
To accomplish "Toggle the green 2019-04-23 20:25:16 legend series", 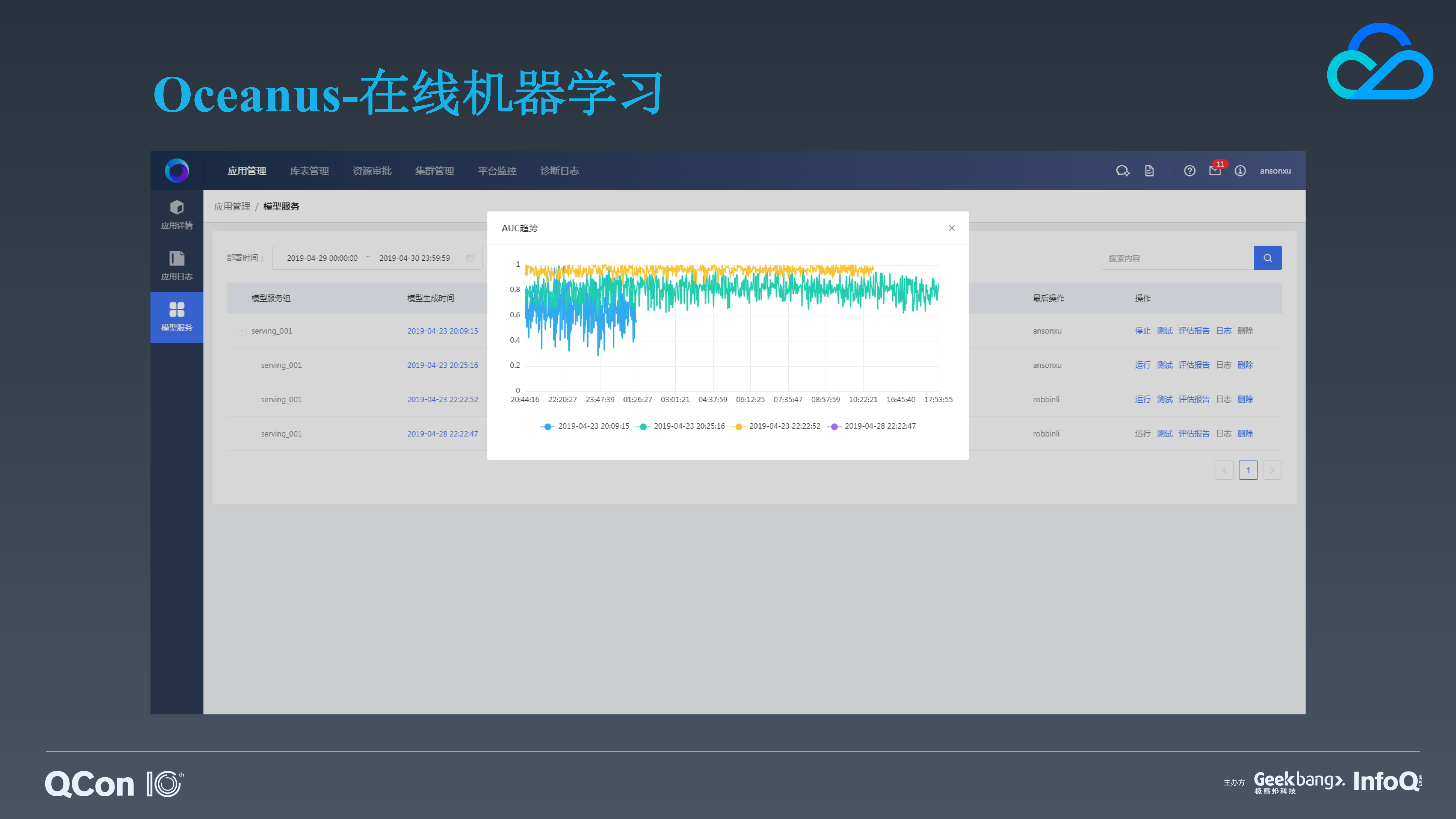I will (681, 426).
